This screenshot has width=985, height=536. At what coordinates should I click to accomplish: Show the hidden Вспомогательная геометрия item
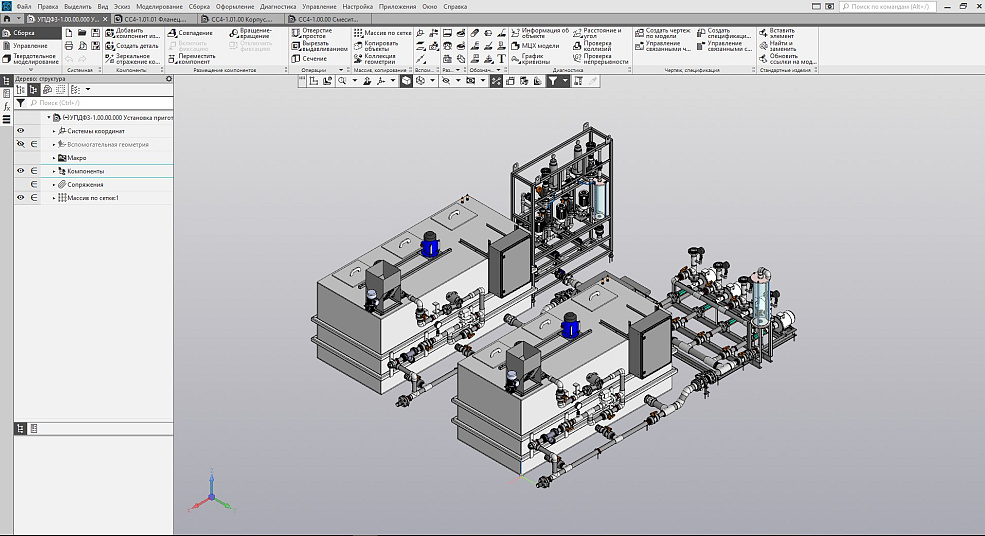coord(20,144)
